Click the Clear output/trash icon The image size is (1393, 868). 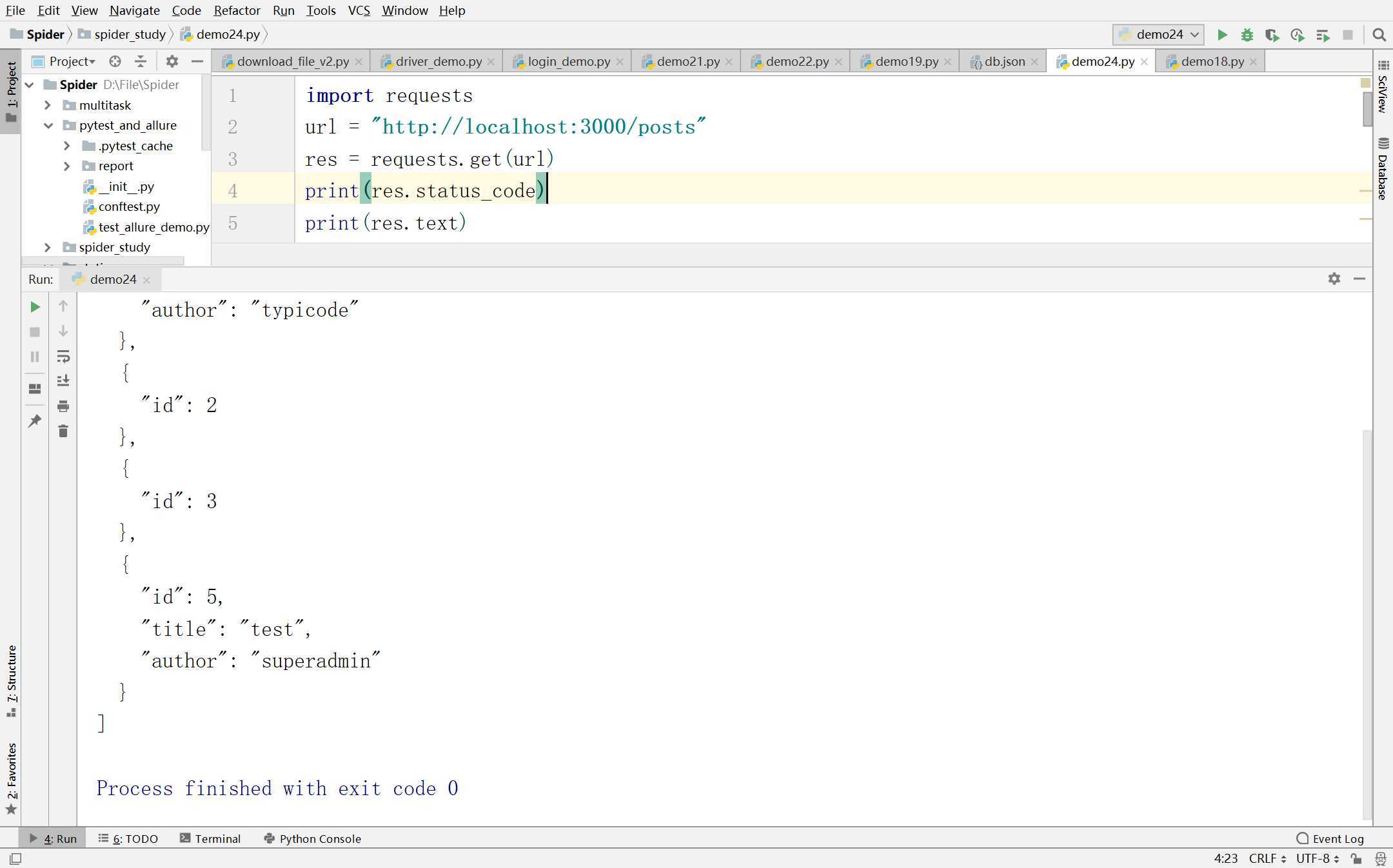[63, 431]
